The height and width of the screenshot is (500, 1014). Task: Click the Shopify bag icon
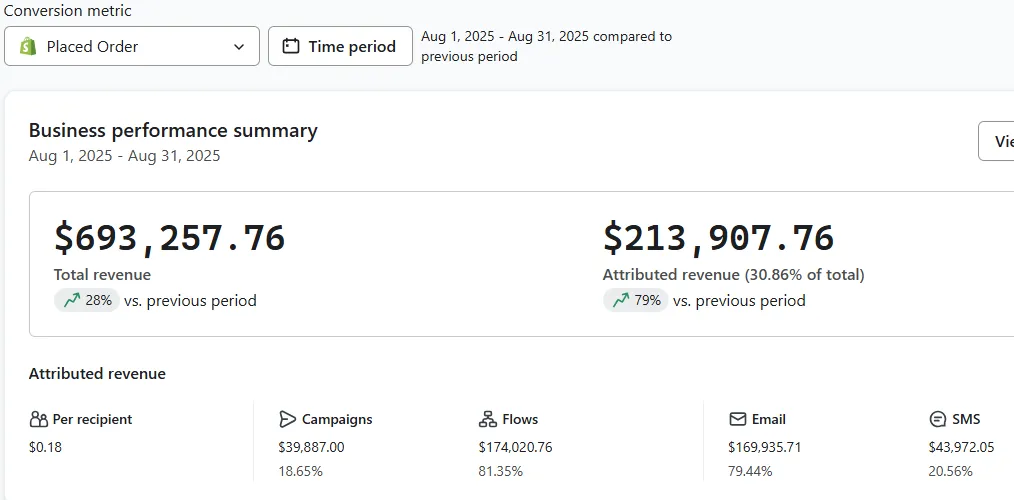tap(28, 46)
